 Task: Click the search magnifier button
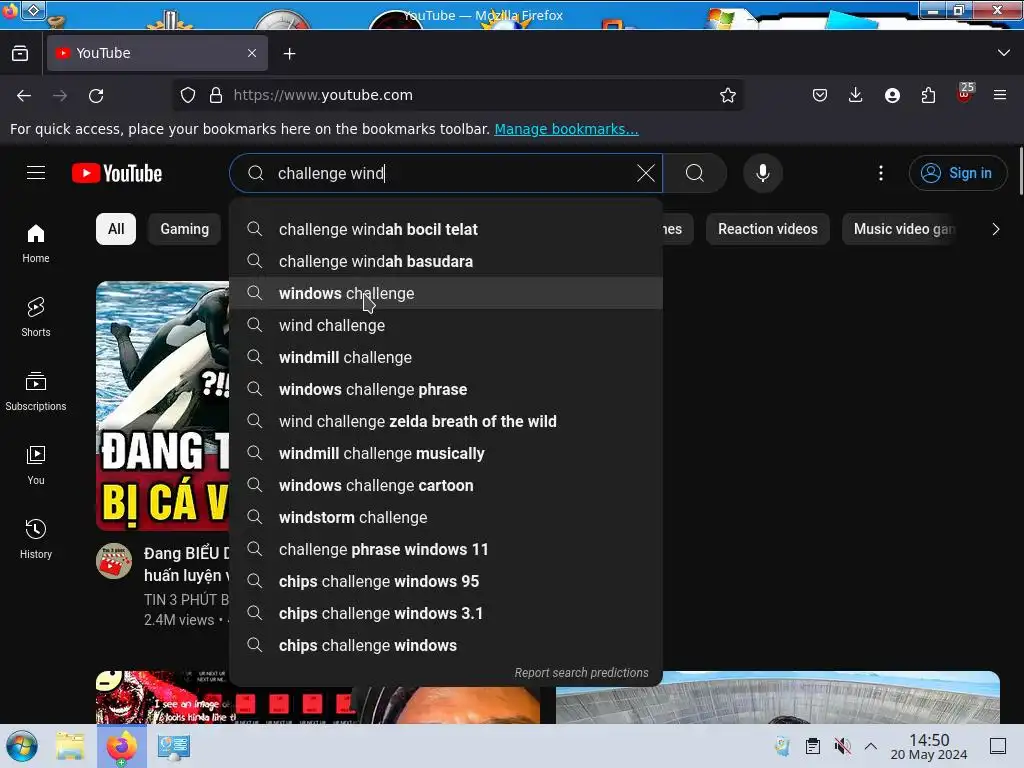point(695,173)
